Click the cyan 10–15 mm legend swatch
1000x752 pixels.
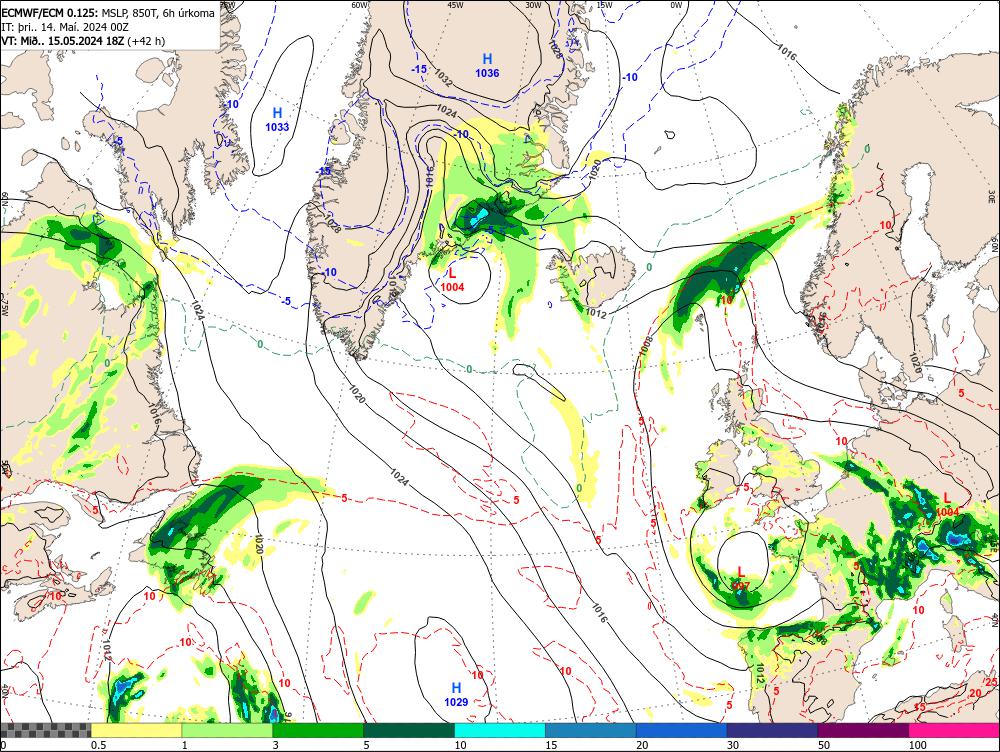[x=500, y=730]
